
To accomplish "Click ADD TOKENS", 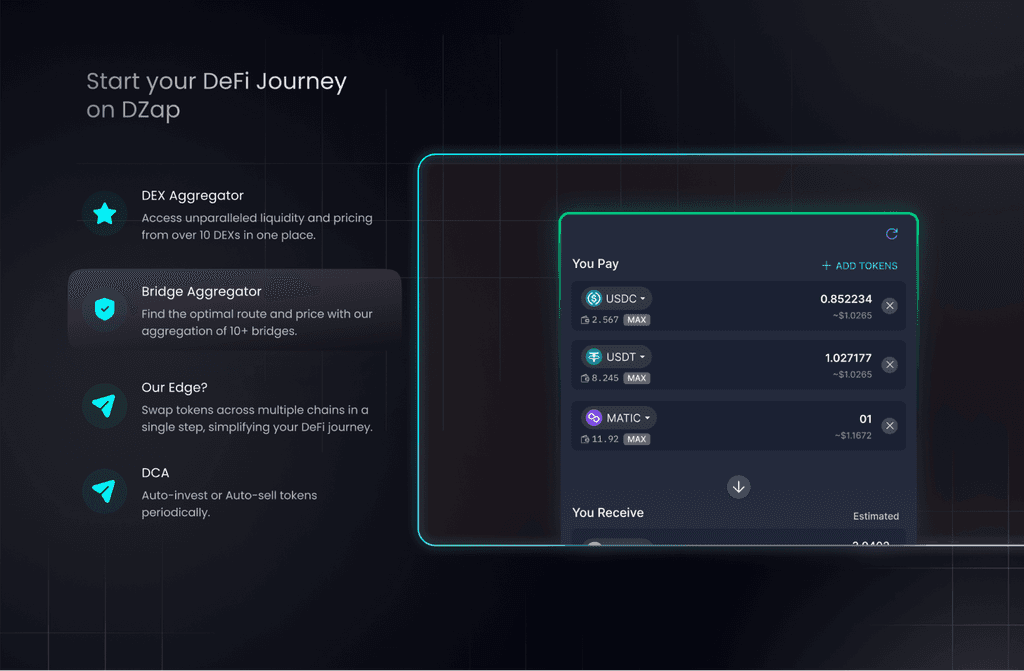I will [x=859, y=265].
